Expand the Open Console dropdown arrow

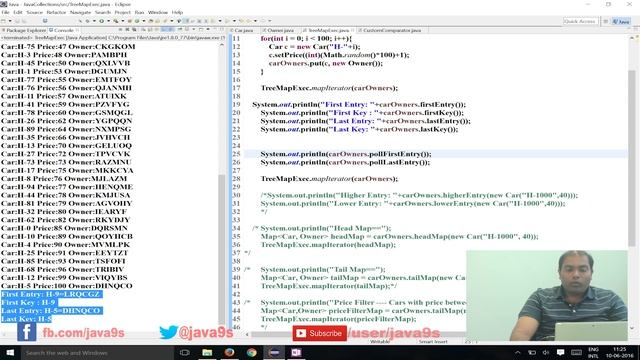pyautogui.click(x=208, y=30)
